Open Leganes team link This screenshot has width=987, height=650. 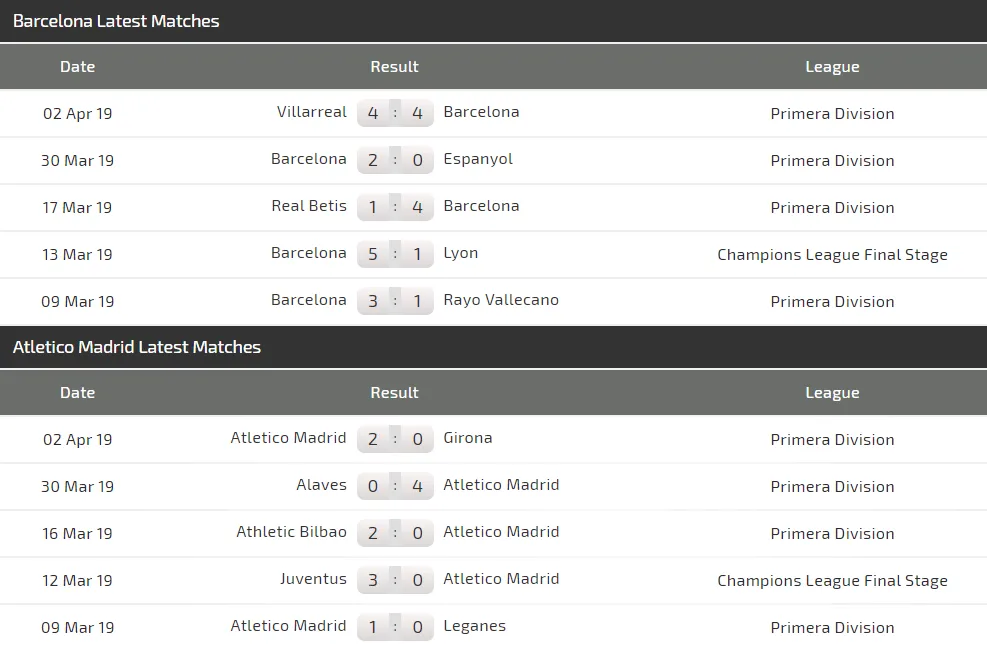coord(474,626)
